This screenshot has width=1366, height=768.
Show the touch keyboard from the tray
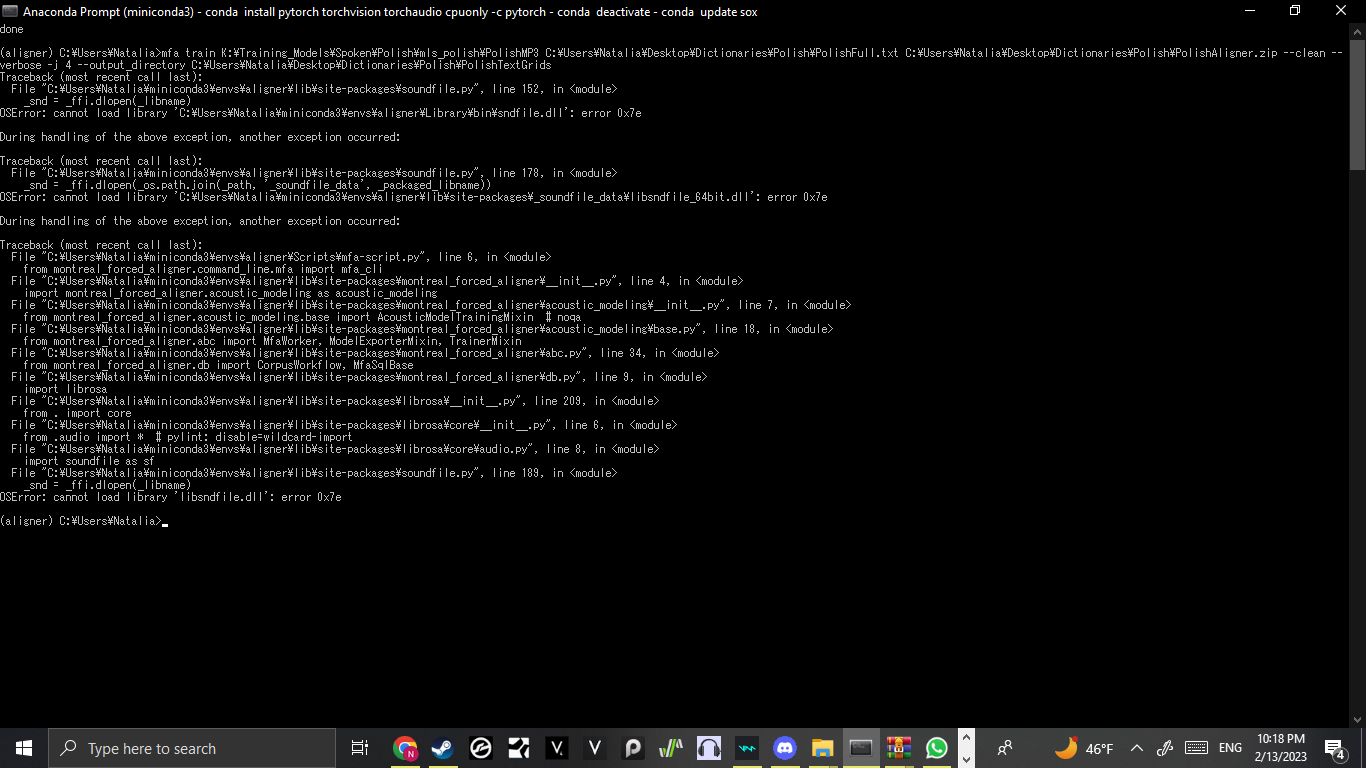coord(1195,747)
